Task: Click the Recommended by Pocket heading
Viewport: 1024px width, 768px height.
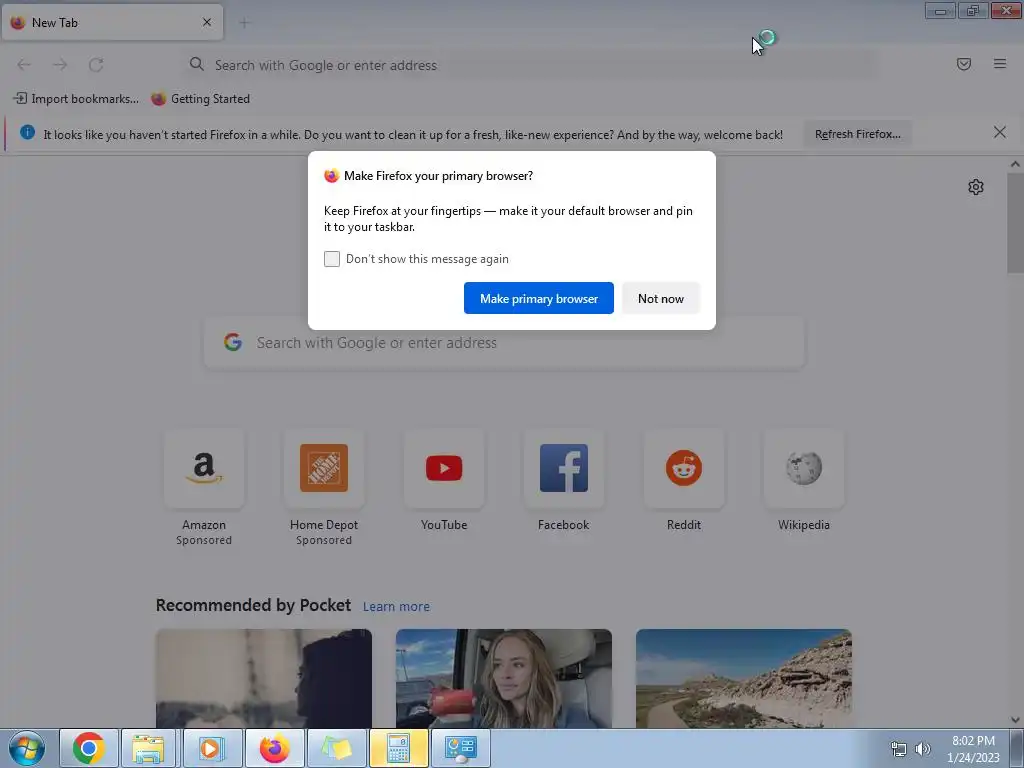Action: (253, 605)
